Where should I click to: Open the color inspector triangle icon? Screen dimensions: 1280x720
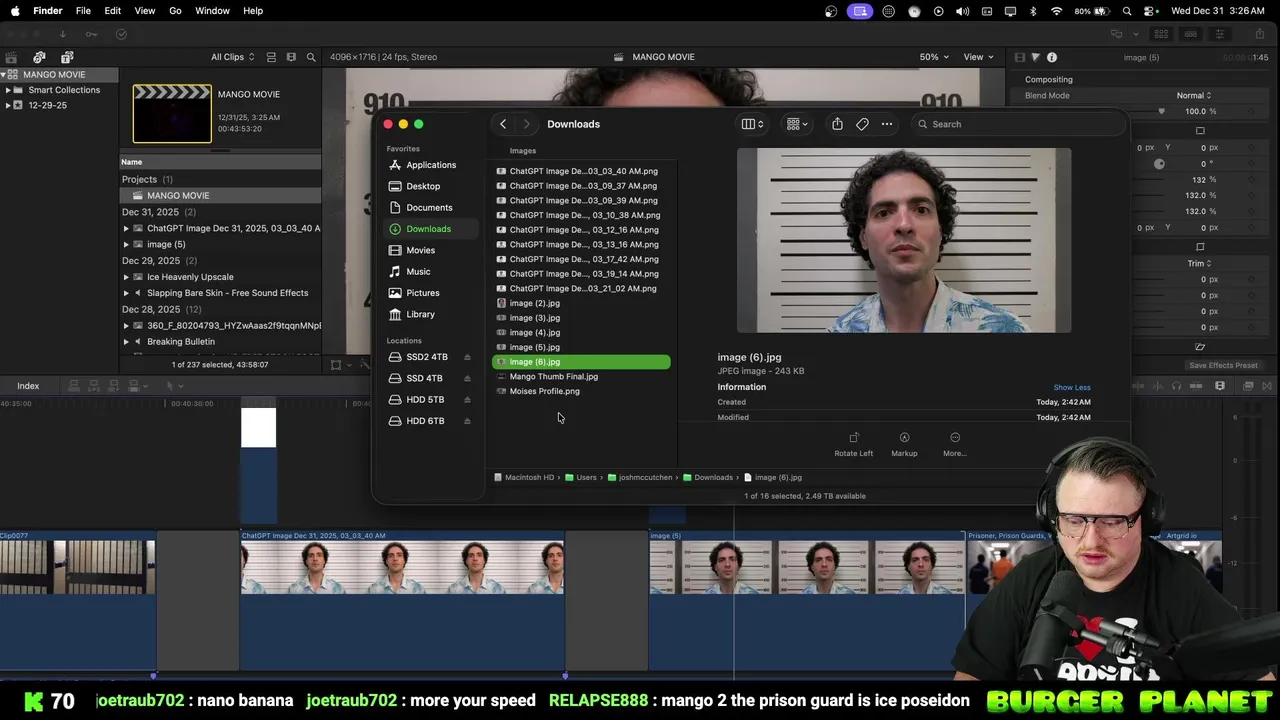pos(1035,57)
